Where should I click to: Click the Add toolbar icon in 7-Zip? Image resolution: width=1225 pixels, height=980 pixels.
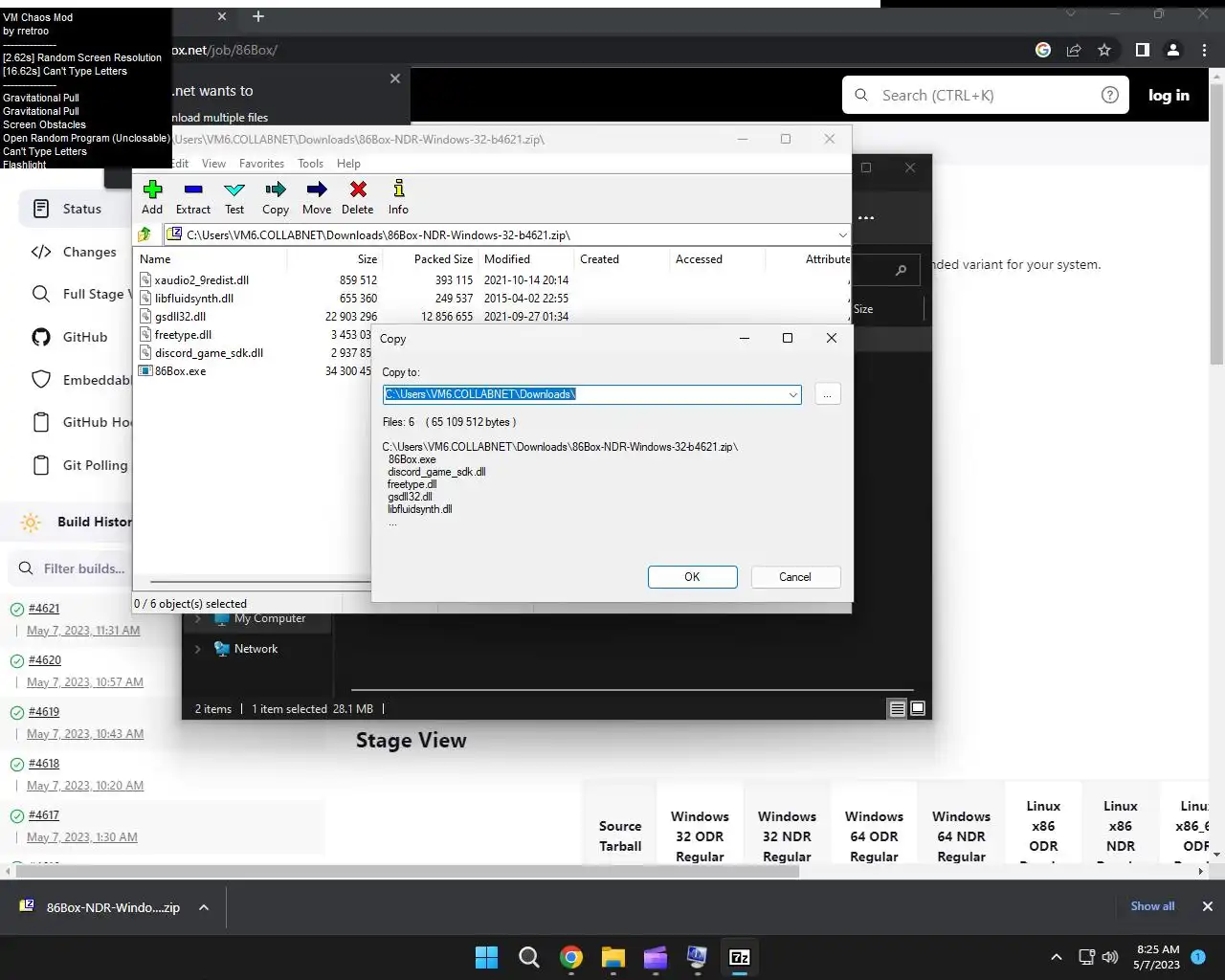coord(152,189)
